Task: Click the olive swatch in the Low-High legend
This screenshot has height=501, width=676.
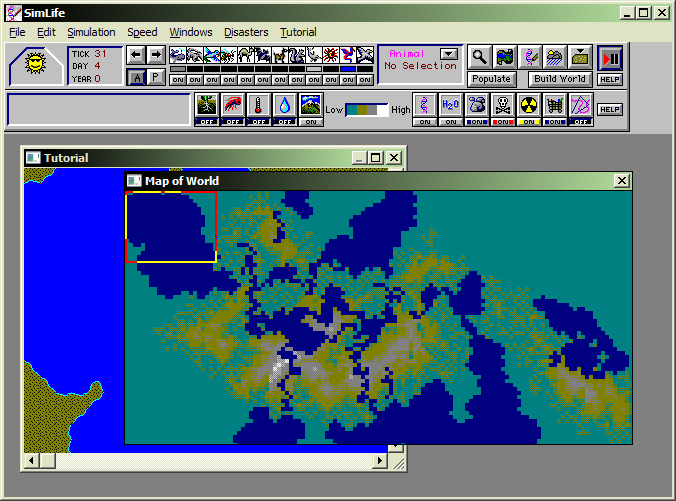Action: coord(362,110)
